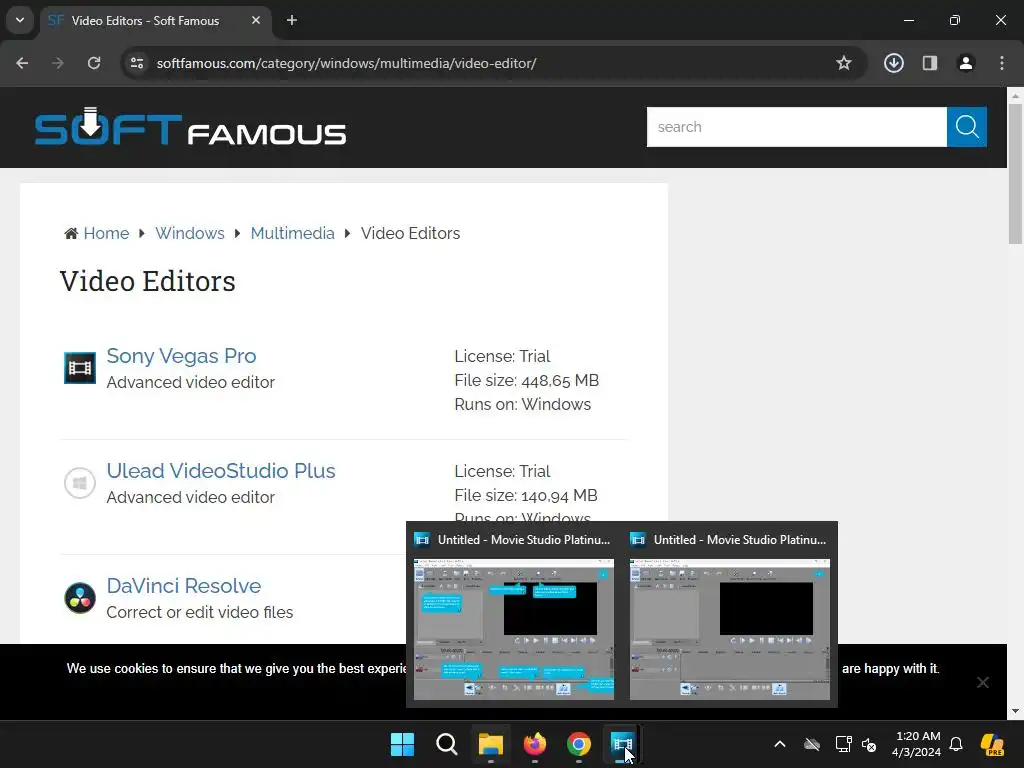Click the muted volume tray icon
1024x768 pixels.
pyautogui.click(x=869, y=744)
